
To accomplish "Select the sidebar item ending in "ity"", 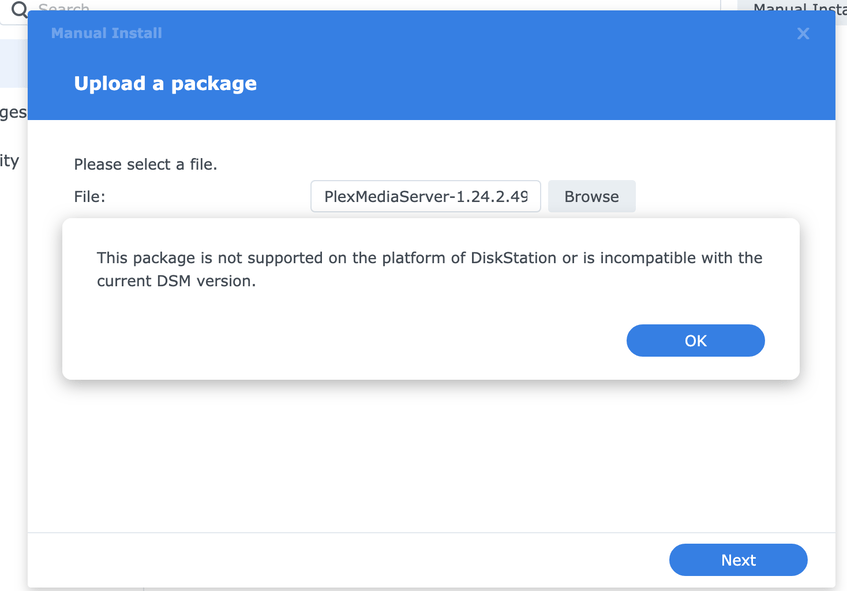I will click(x=10, y=160).
